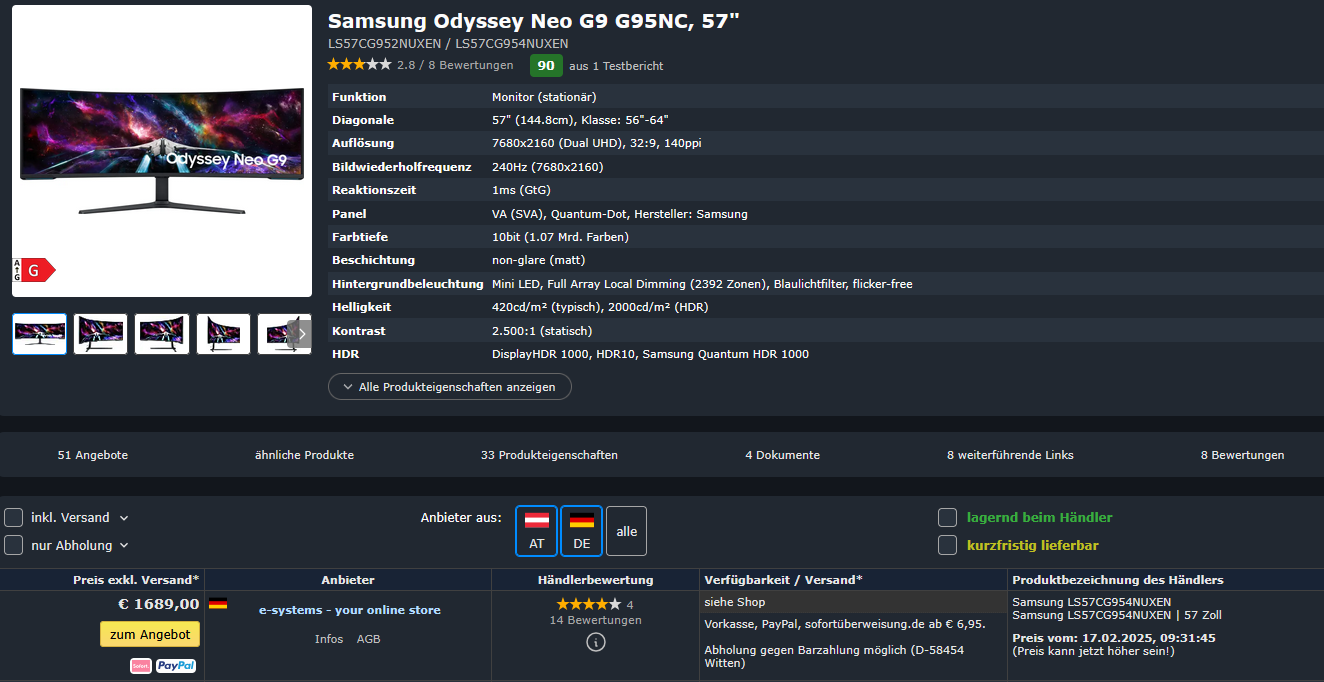Viewport: 1324px width, 682px height.
Task: Click '14 Bewertungen' dealer reviews link
Action: 595,620
